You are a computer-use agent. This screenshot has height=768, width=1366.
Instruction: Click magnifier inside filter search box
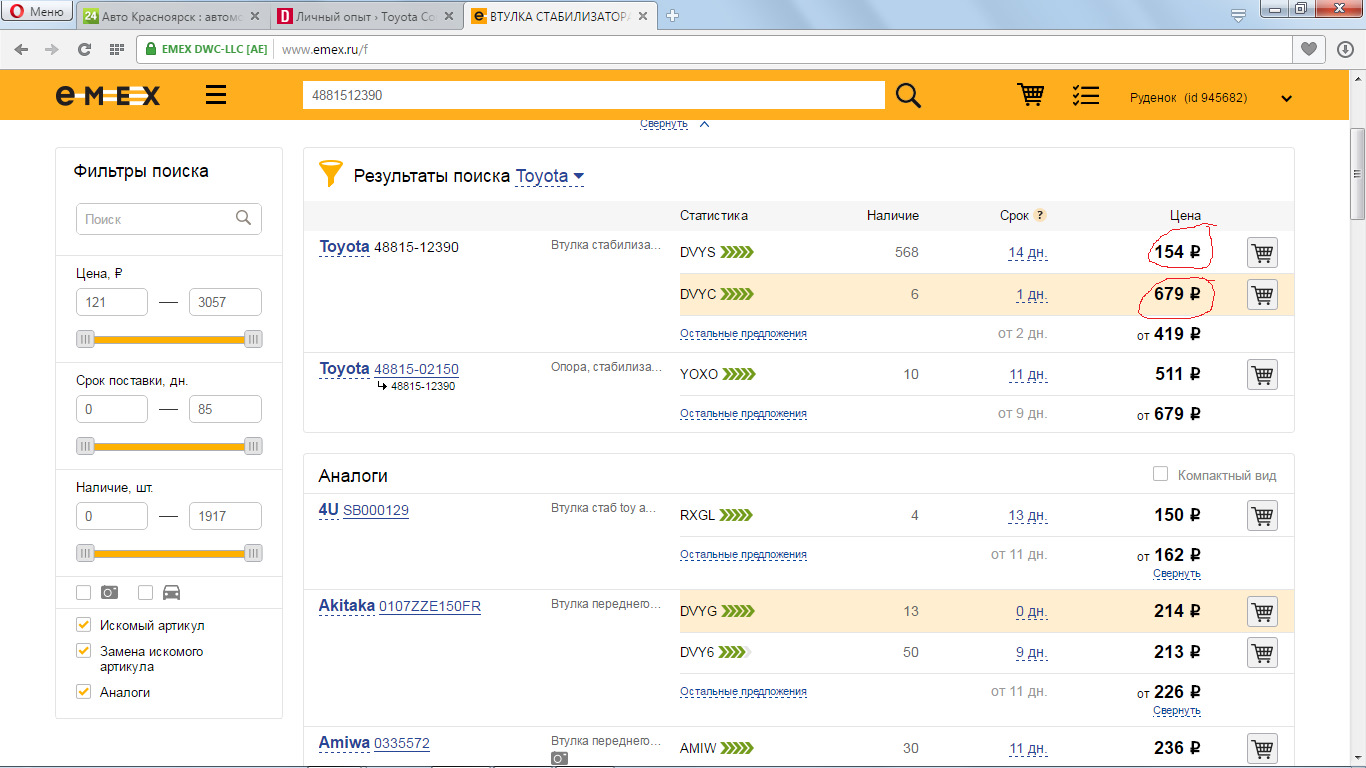pyautogui.click(x=243, y=218)
